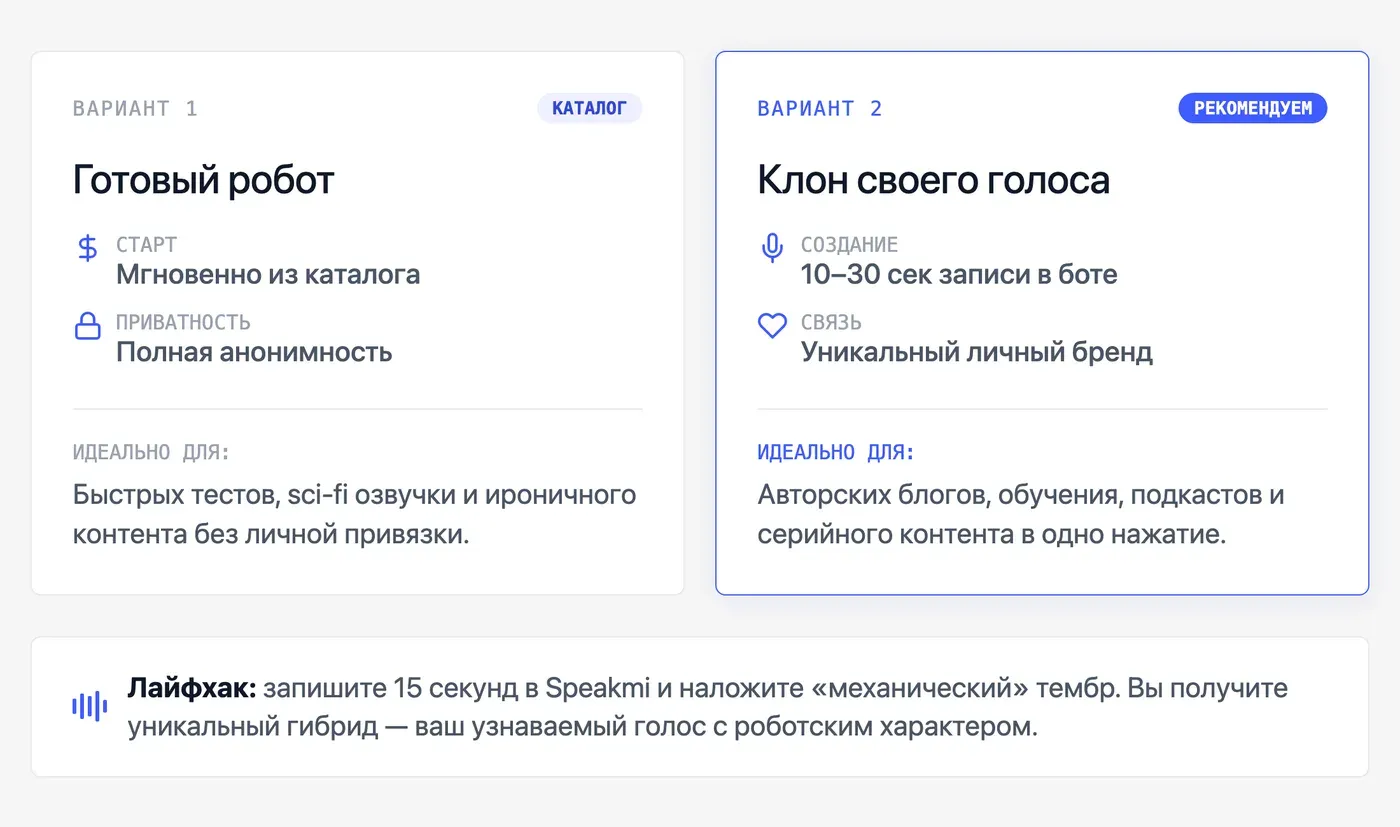Click the label "ВАРИАНТ 2"
This screenshot has width=1400, height=827.
tap(820, 108)
